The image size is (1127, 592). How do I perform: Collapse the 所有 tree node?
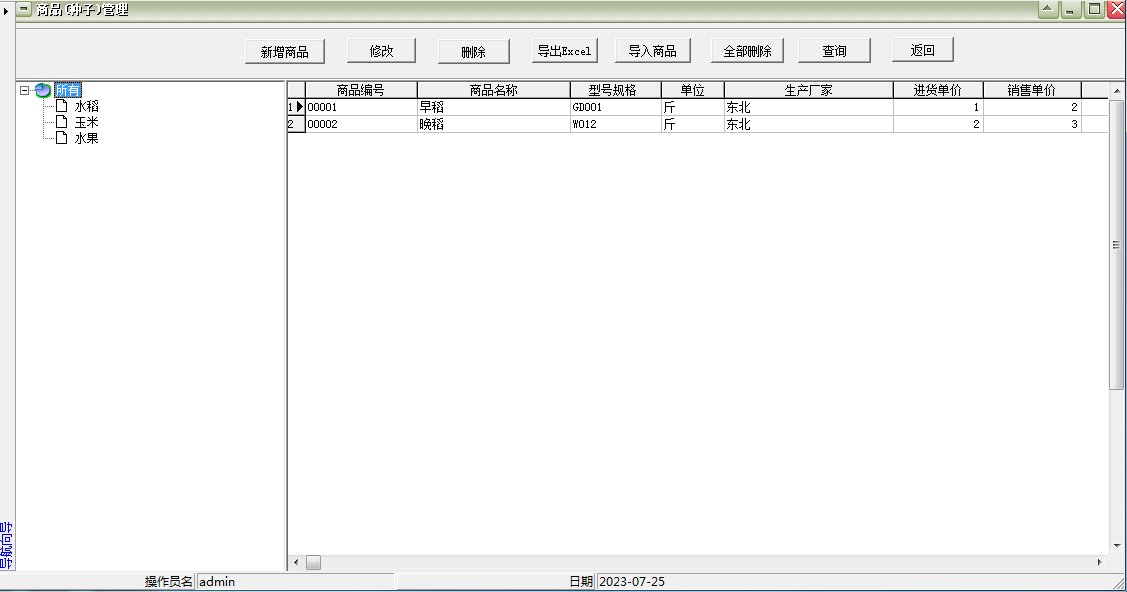click(x=24, y=91)
